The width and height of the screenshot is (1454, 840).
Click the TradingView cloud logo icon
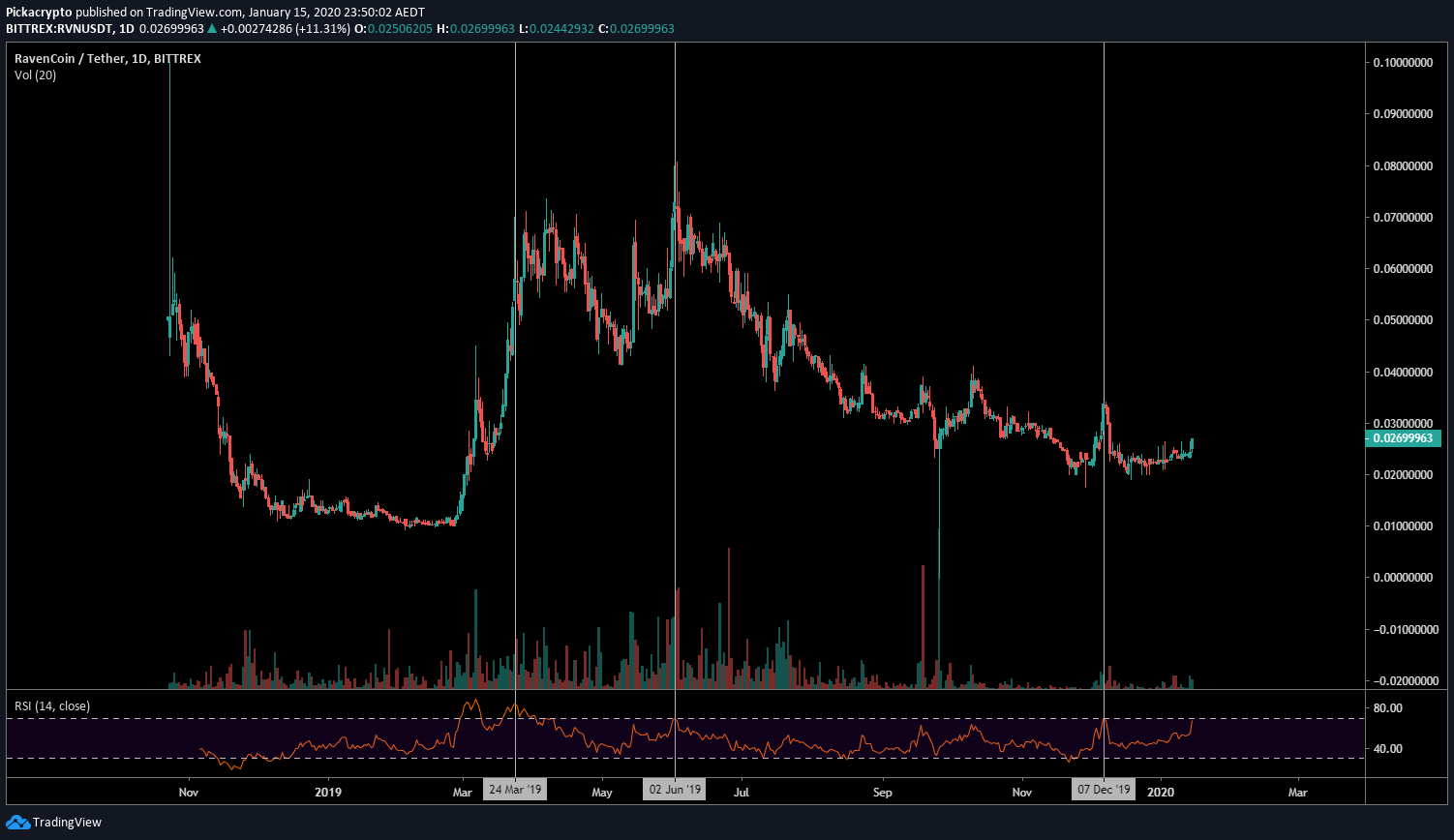17,822
